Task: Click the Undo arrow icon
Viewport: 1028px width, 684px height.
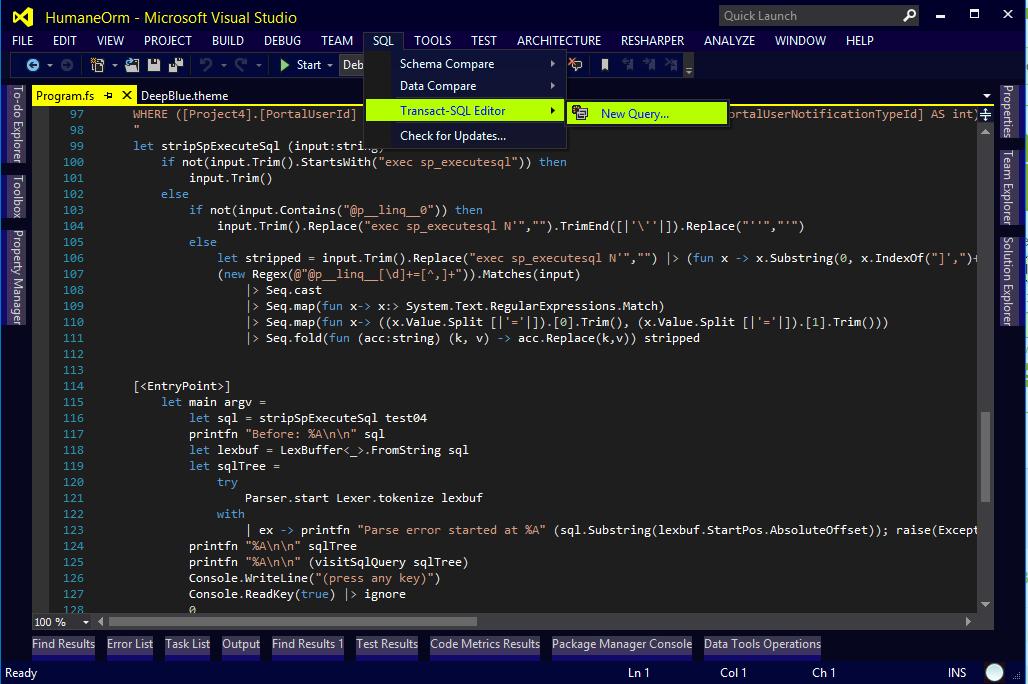Action: coord(206,65)
